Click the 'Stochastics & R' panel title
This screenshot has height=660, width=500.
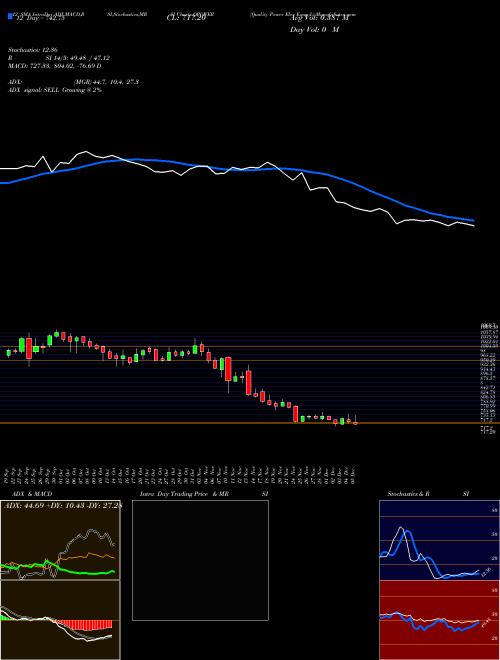409,494
